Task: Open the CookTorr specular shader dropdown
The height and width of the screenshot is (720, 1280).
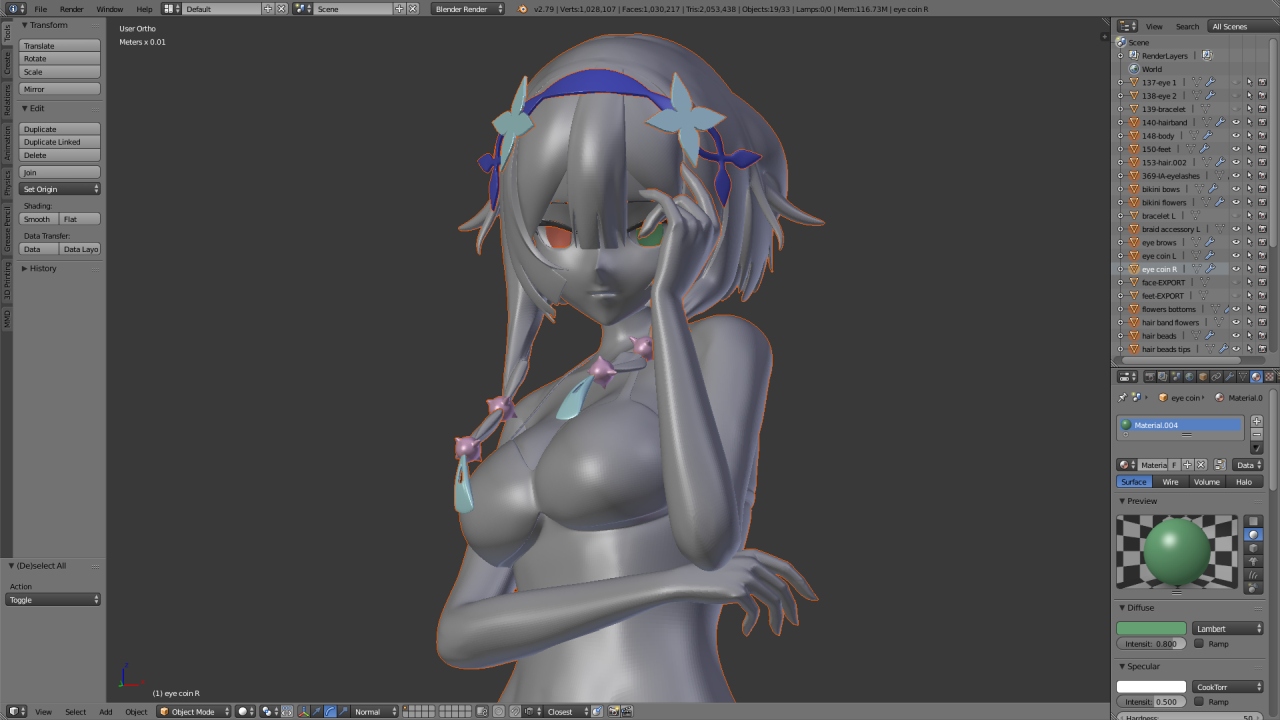Action: (1228, 687)
